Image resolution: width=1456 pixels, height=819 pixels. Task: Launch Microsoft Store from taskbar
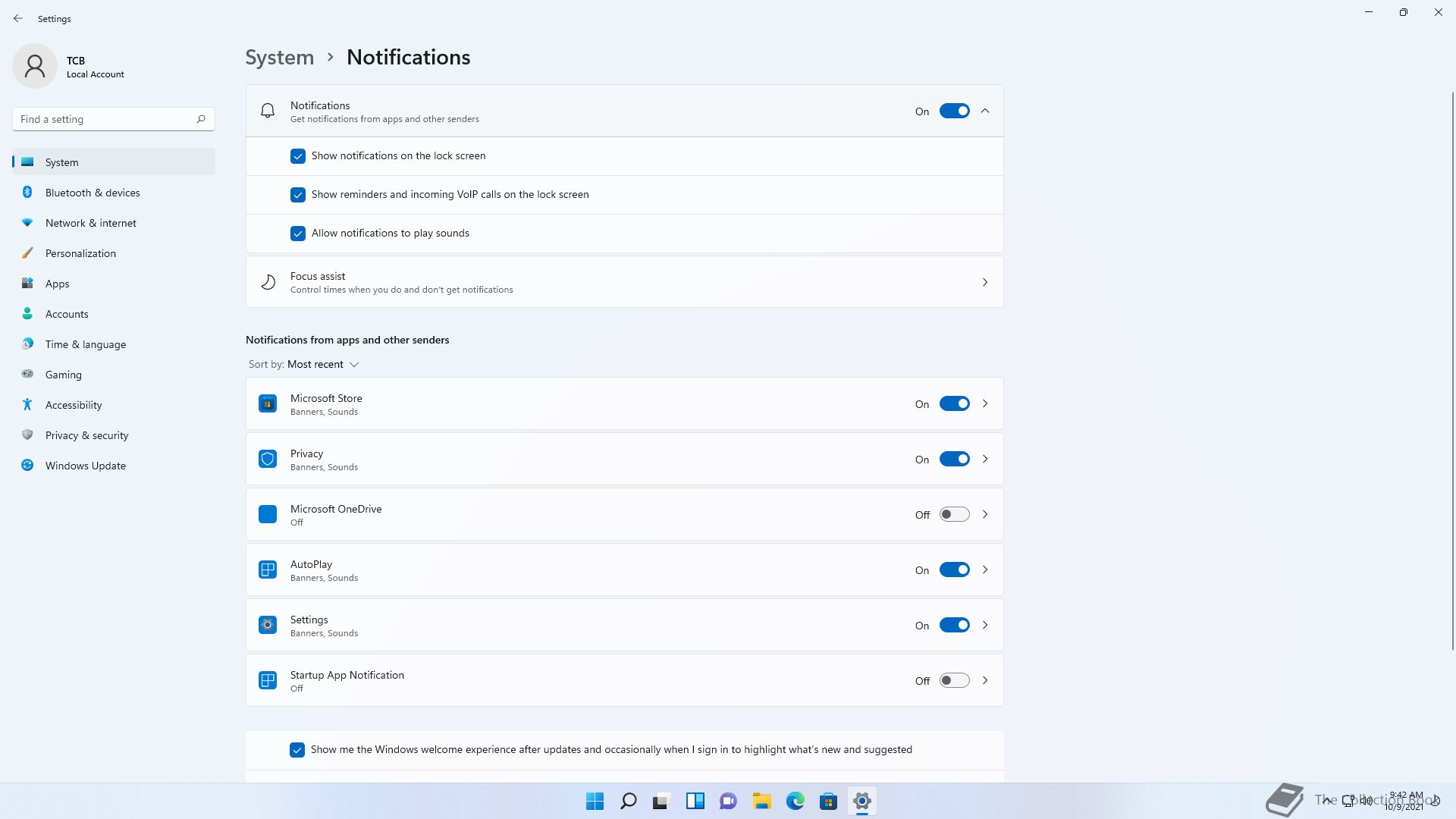829,801
